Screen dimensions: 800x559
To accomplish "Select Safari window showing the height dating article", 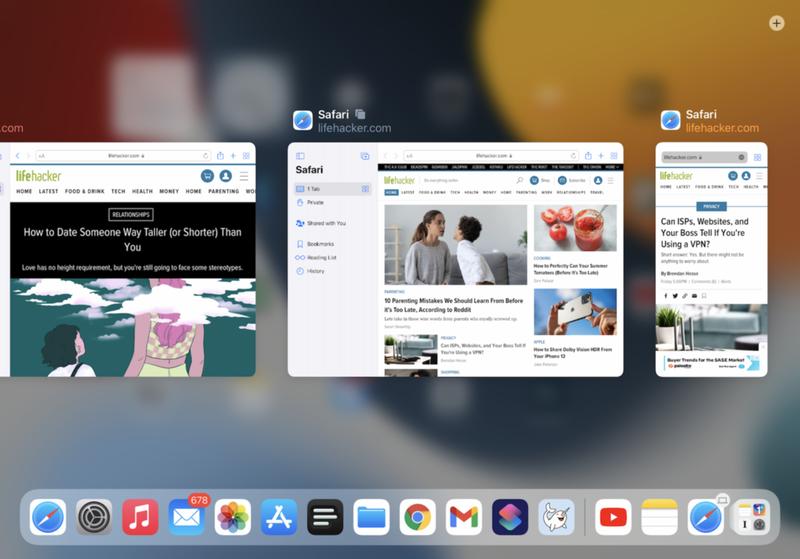I will click(128, 260).
